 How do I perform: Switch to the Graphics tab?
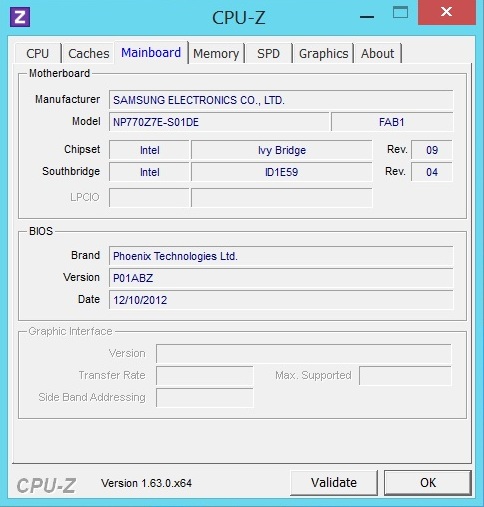tap(323, 53)
